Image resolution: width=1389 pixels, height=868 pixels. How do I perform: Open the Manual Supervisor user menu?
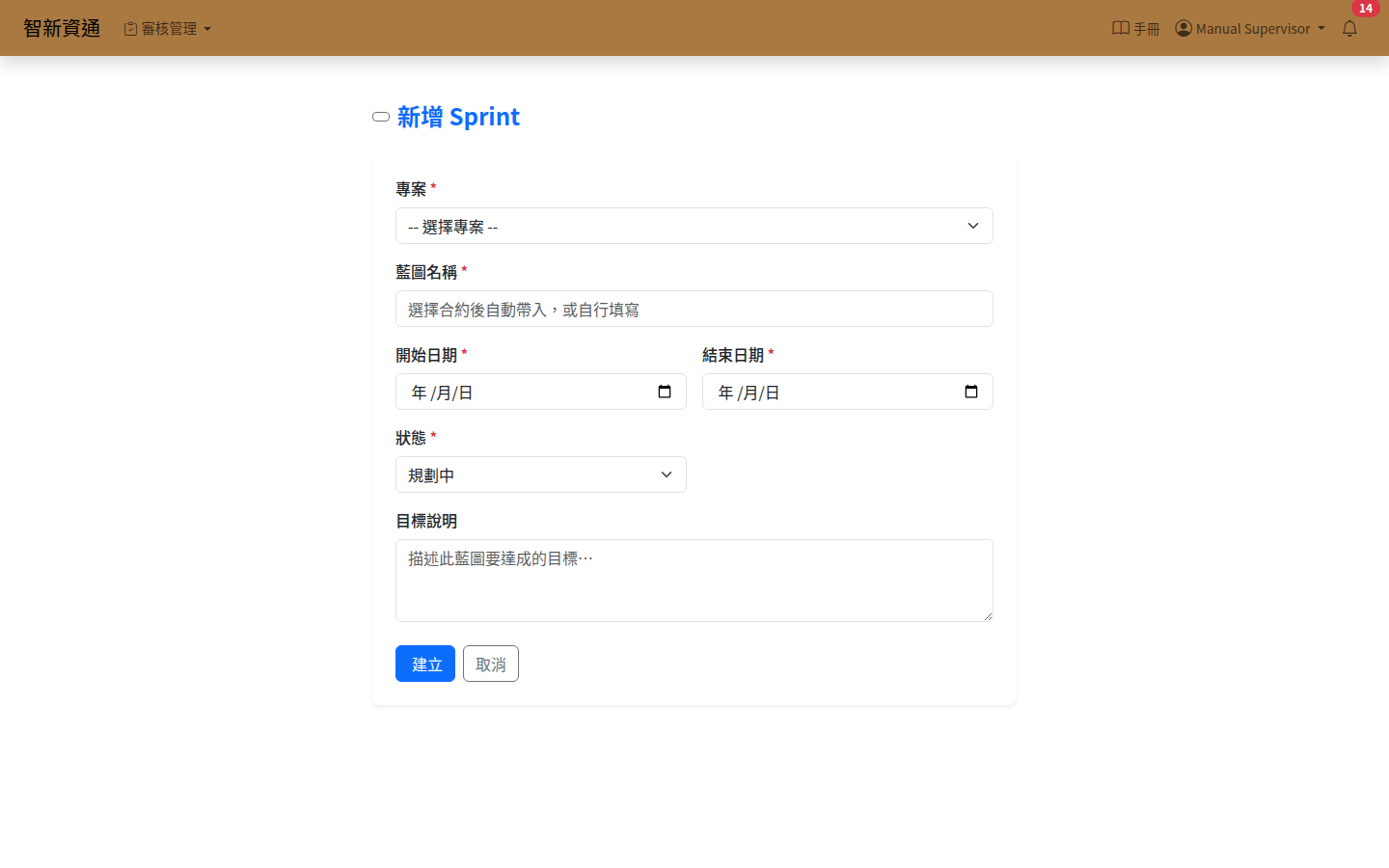[x=1250, y=29]
